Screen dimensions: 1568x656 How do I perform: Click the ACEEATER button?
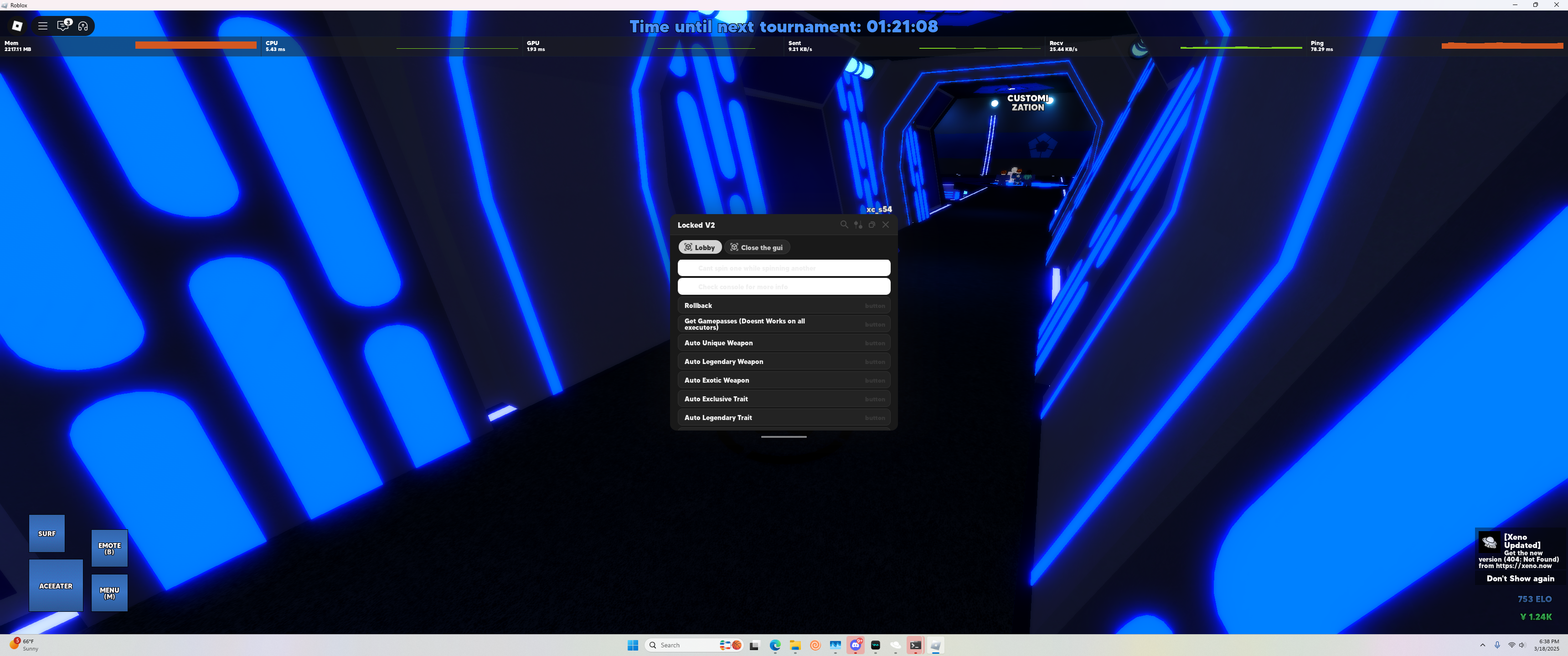[56, 585]
